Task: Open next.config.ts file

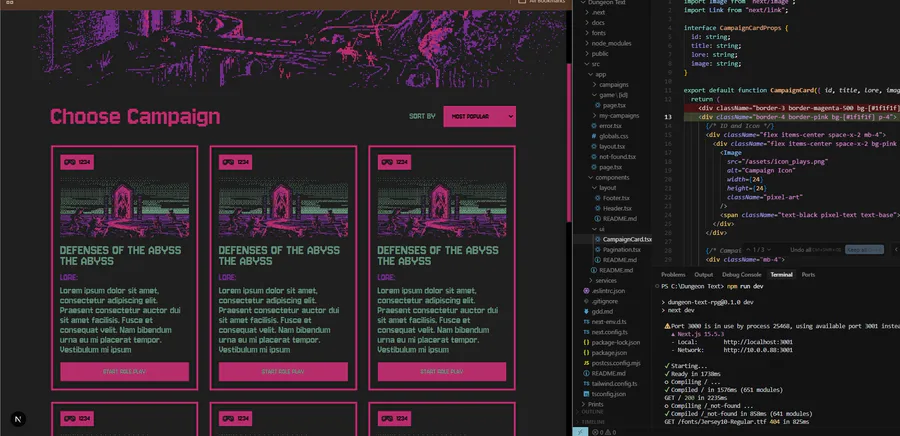Action: click(610, 332)
